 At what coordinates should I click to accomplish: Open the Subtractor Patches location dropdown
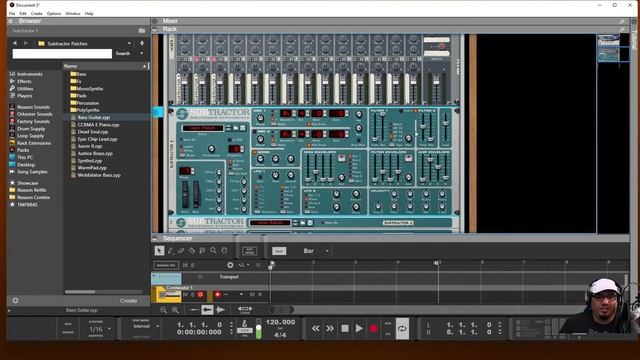[129, 43]
